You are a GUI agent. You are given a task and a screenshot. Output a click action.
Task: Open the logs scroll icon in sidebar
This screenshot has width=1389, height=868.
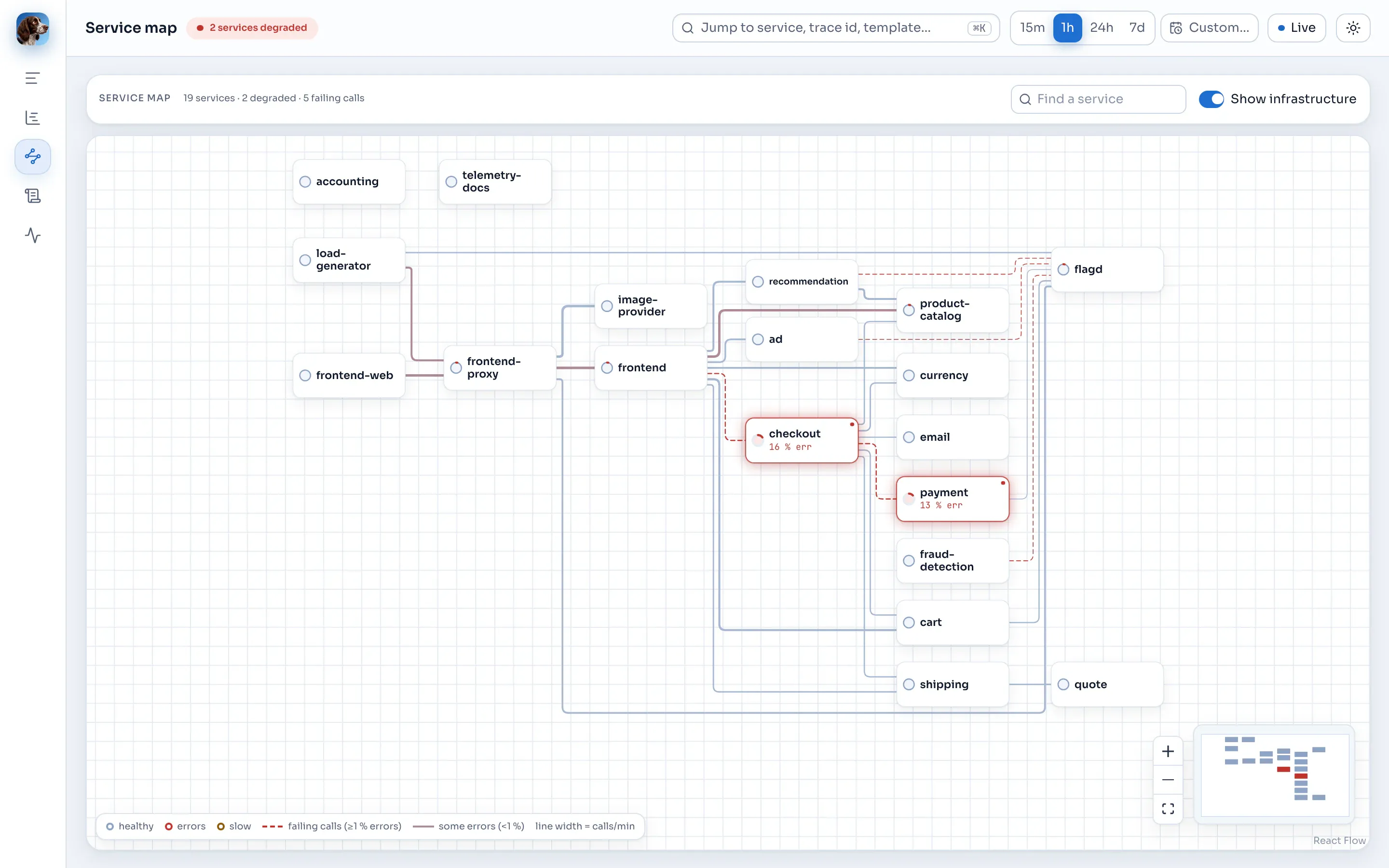pyautogui.click(x=33, y=196)
